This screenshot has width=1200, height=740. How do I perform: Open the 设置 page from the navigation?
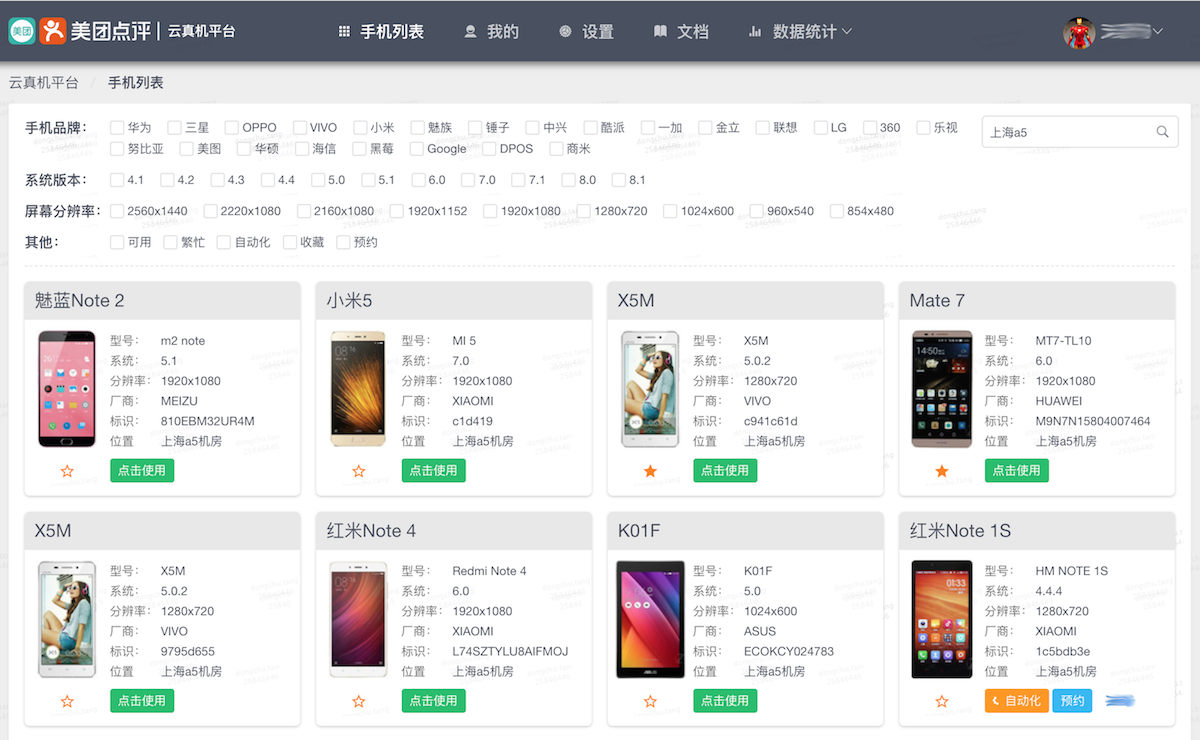coord(586,32)
